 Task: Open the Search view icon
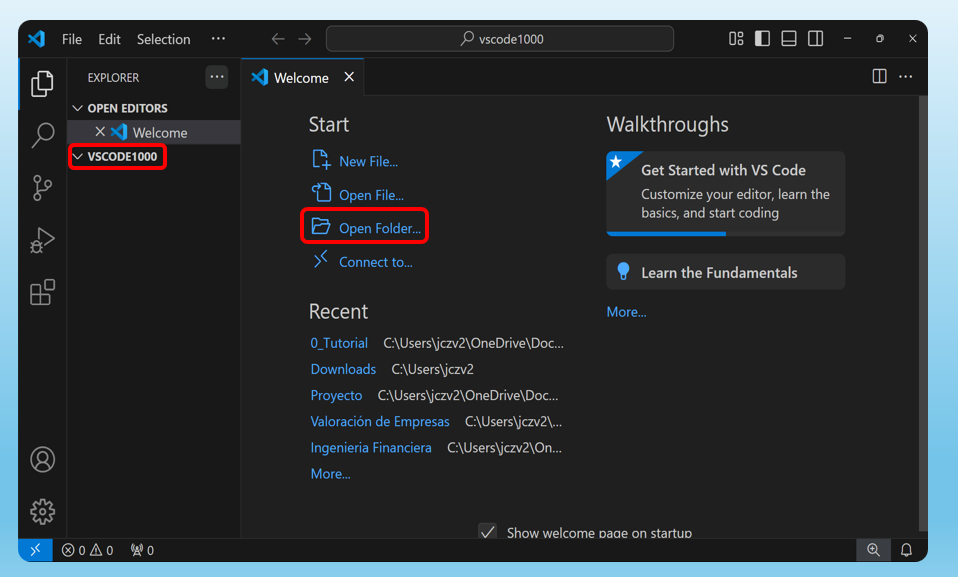point(42,135)
